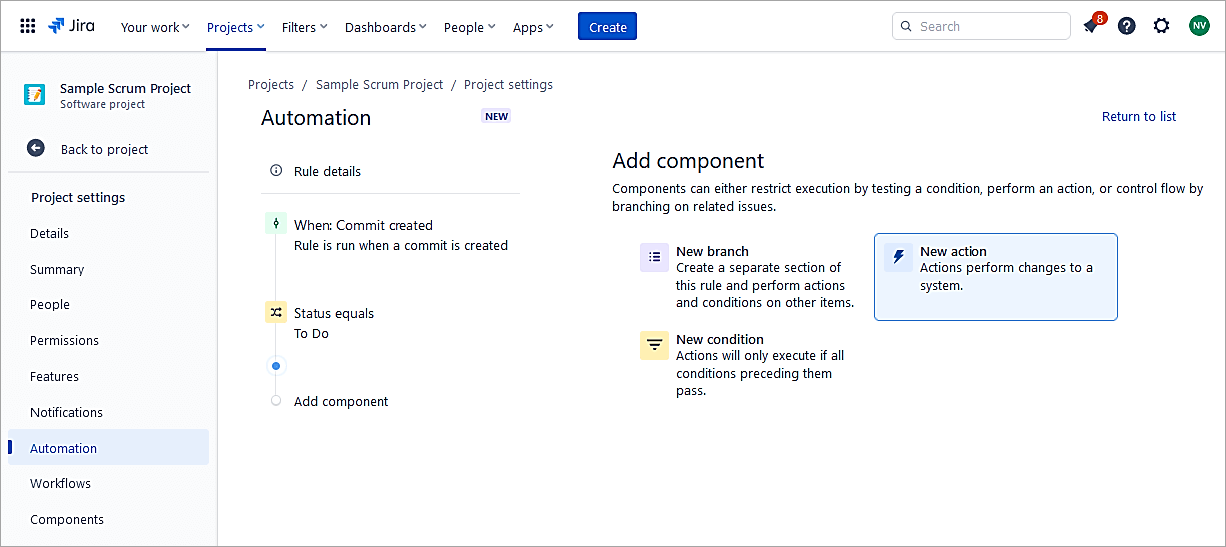Open the app switcher grid icon

pyautogui.click(x=28, y=27)
